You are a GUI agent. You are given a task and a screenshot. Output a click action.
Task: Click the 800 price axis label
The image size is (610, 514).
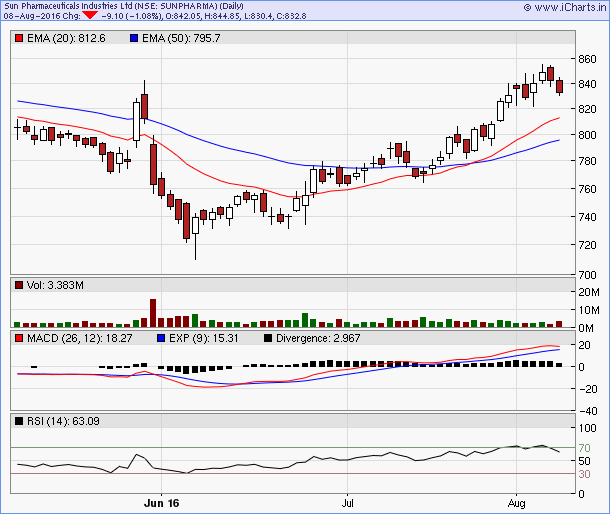click(x=587, y=135)
